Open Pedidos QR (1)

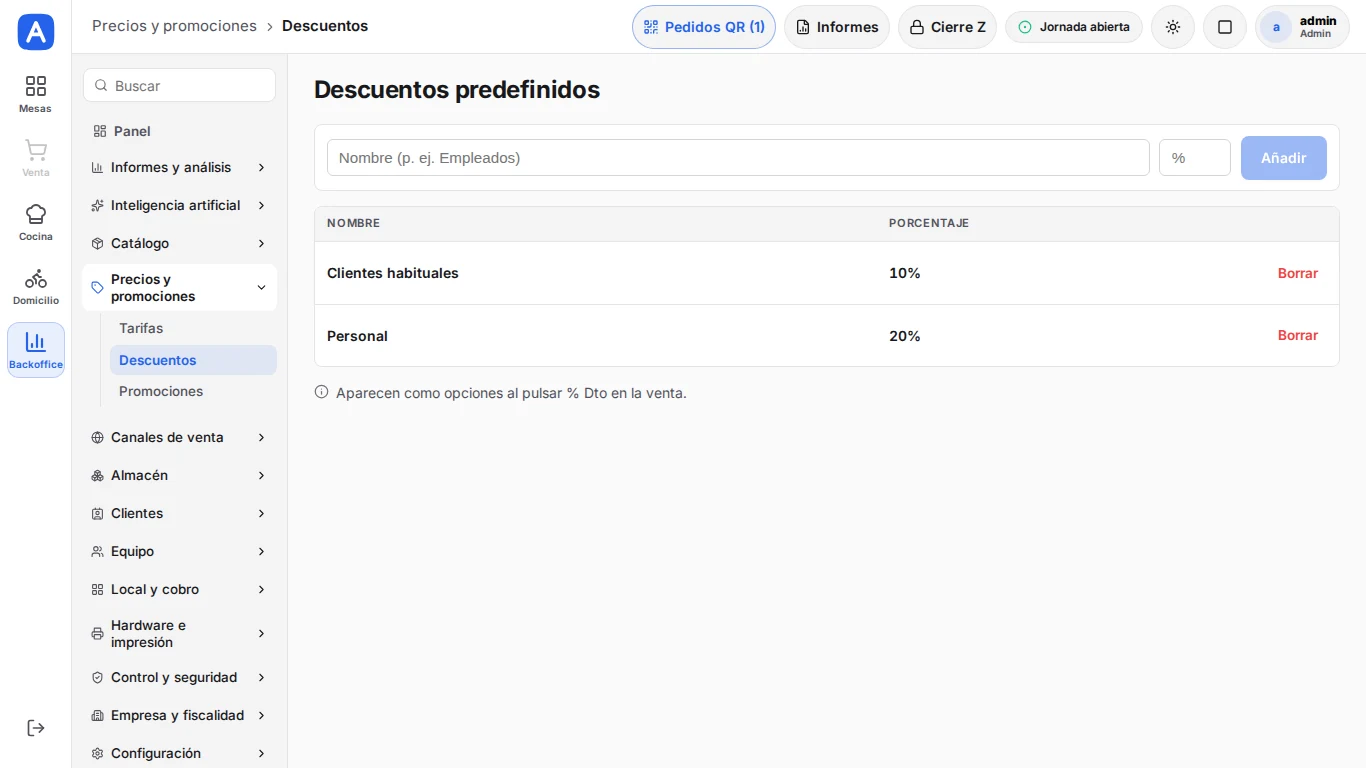tap(704, 27)
